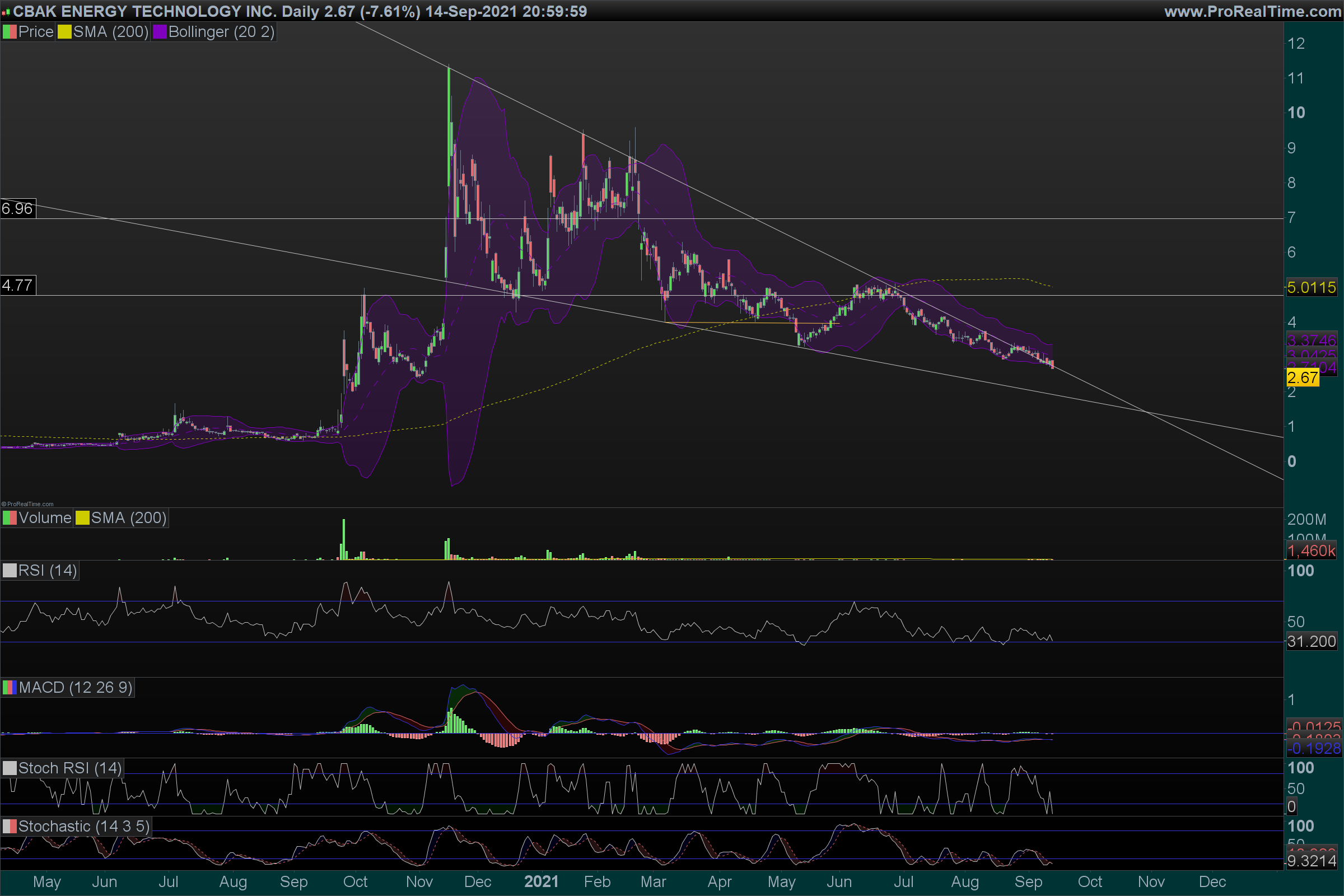Open the Bollinger (20 2) indicator label
The image size is (1344, 896).
[x=221, y=32]
